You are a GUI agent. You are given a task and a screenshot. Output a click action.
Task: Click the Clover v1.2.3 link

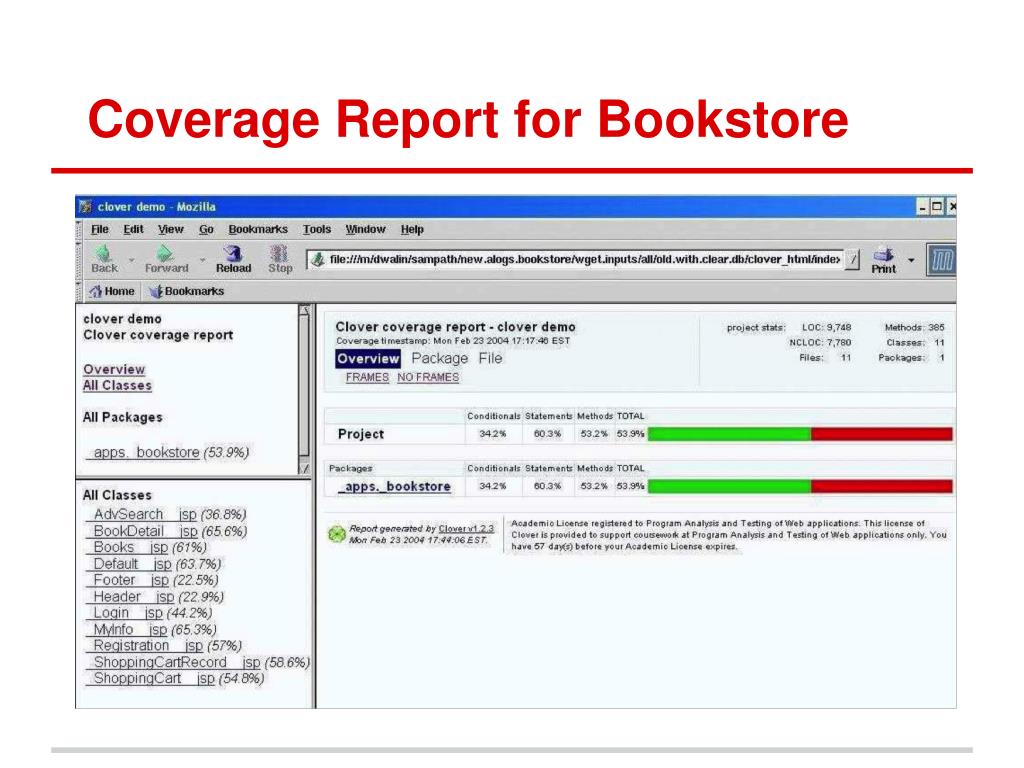point(466,528)
